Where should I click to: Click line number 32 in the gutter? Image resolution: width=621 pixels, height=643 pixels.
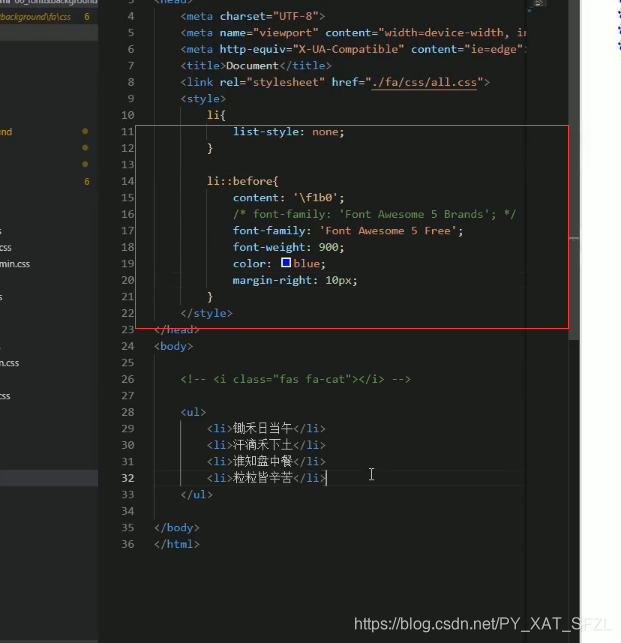(128, 478)
